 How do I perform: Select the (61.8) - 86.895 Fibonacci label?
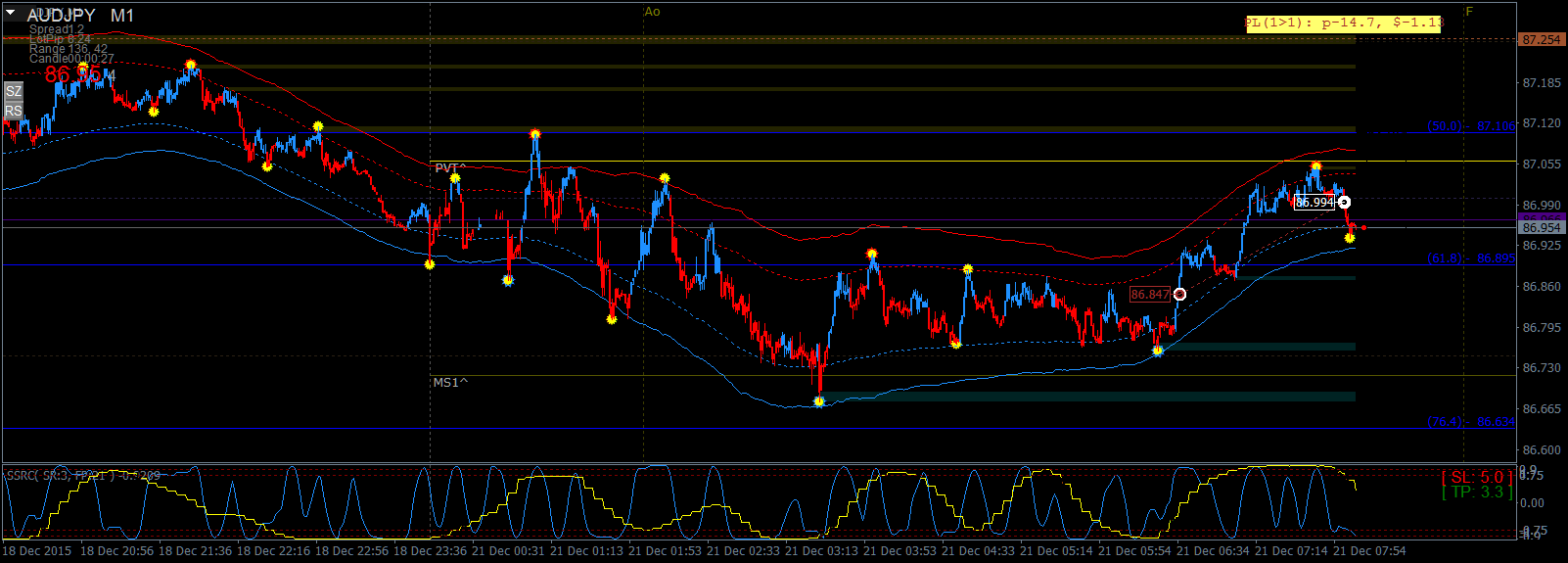tap(1471, 258)
